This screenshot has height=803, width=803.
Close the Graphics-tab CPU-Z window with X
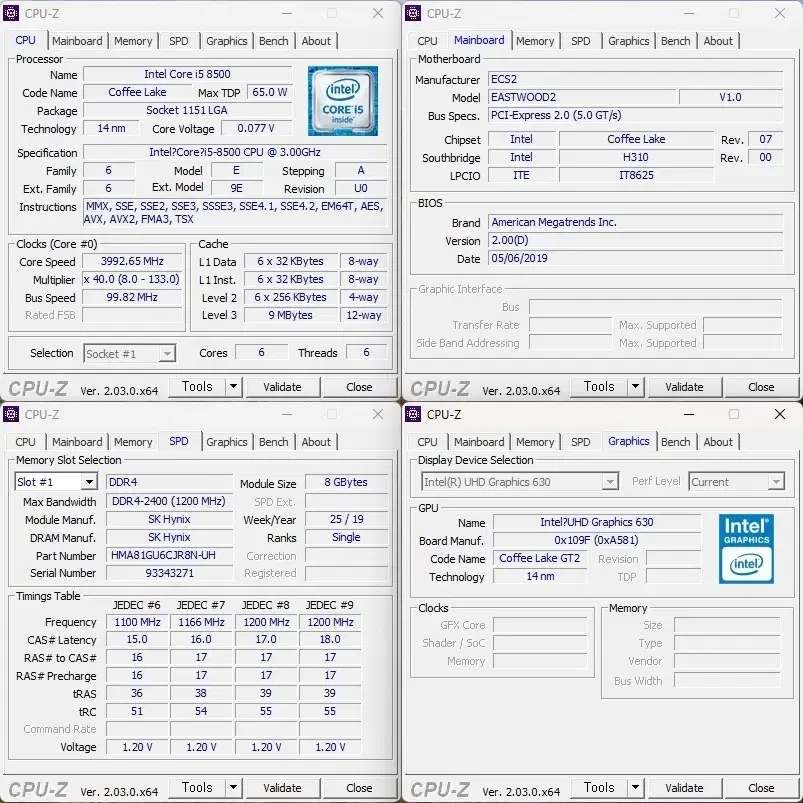click(x=779, y=414)
